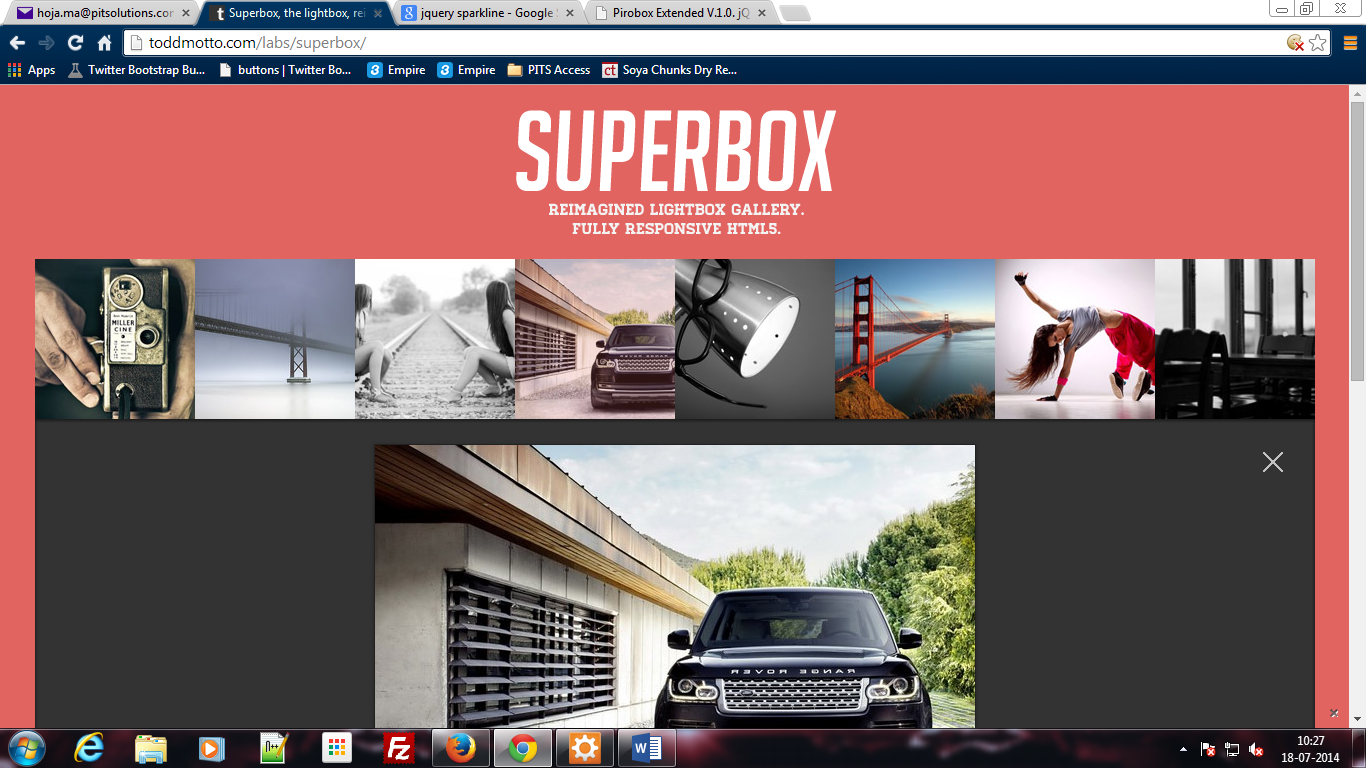Click the small x at the page's bottom-right
Image resolution: width=1366 pixels, height=768 pixels.
[1334, 713]
